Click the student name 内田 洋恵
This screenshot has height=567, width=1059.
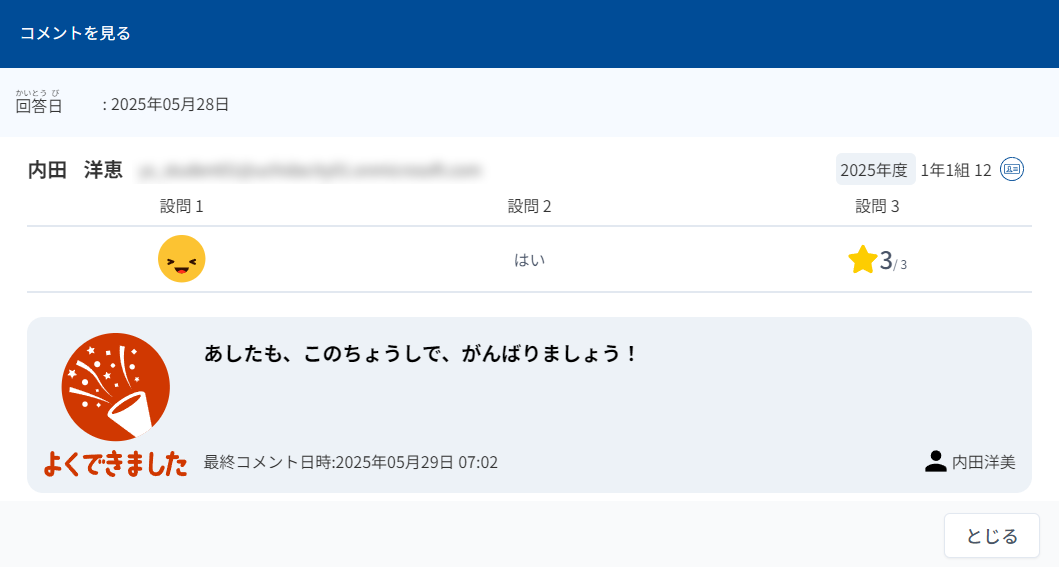coord(75,169)
